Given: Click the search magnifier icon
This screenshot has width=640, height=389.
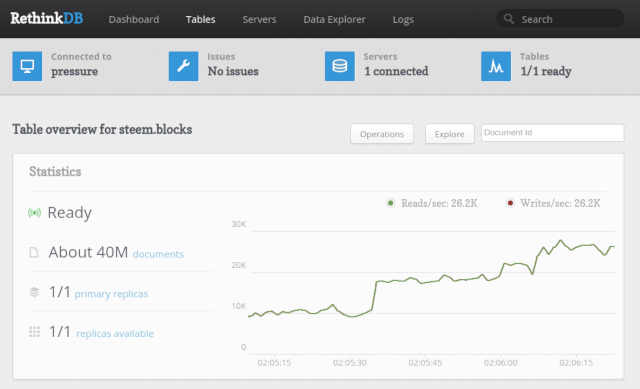Looking at the screenshot, I should pos(509,19).
